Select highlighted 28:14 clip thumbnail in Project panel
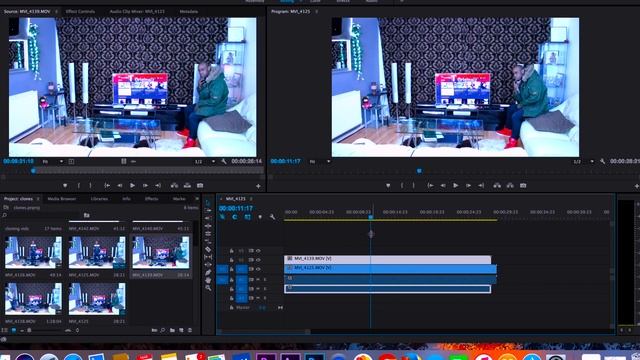The height and width of the screenshot is (360, 640). [x=160, y=252]
